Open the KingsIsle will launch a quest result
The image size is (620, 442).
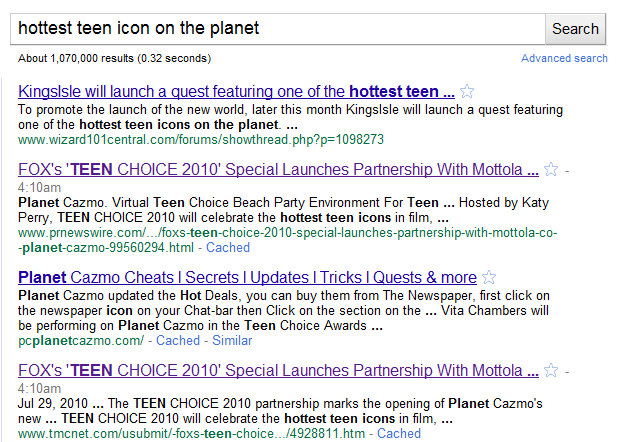click(x=236, y=91)
